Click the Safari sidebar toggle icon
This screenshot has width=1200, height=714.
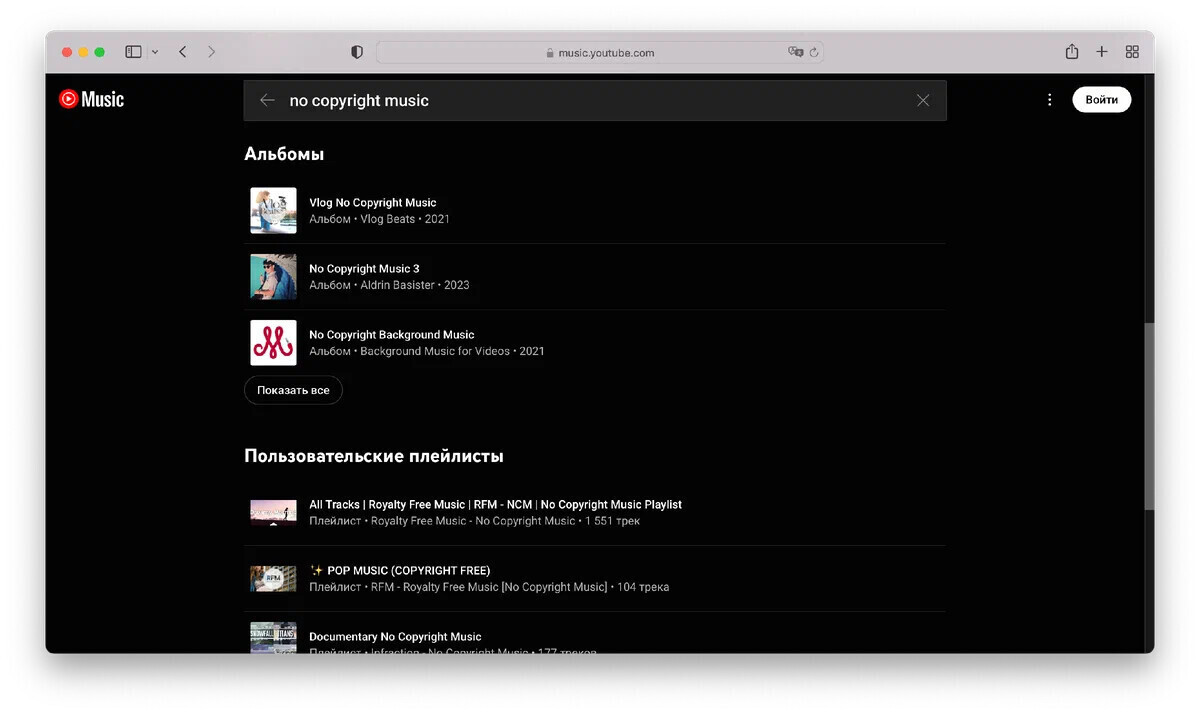coord(133,52)
